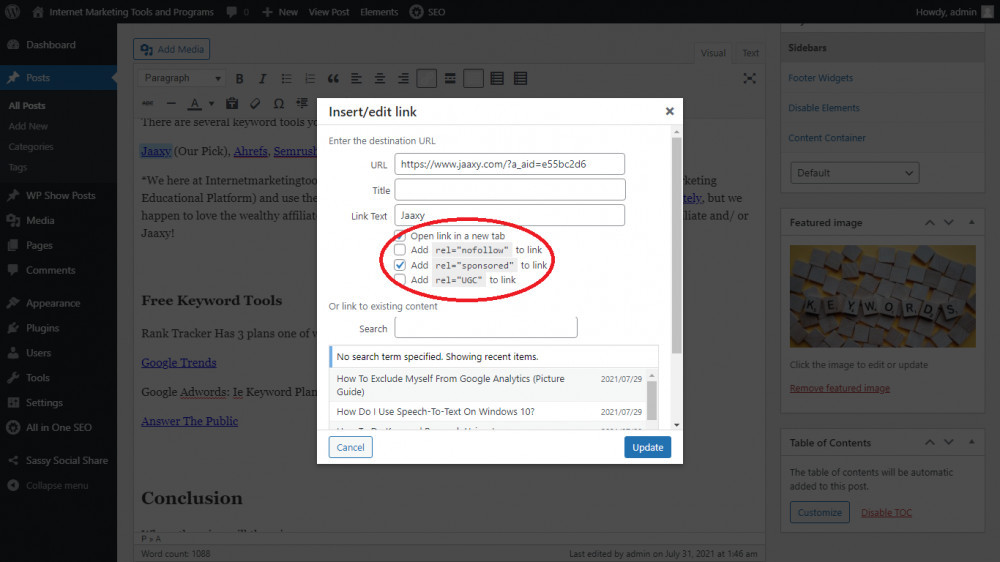1000x562 pixels.
Task: Click the outdent toolbar icon
Action: pyautogui.click(x=302, y=103)
